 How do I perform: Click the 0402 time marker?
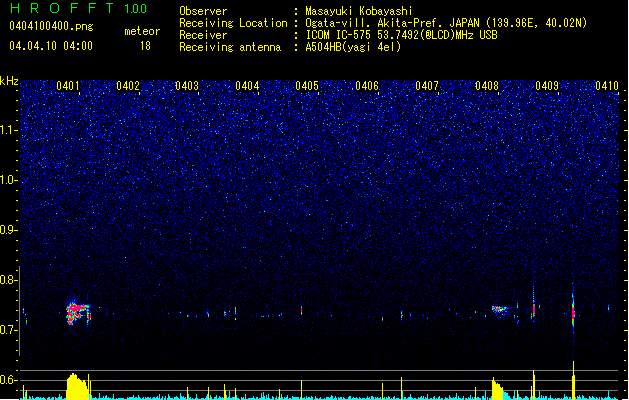pos(128,86)
